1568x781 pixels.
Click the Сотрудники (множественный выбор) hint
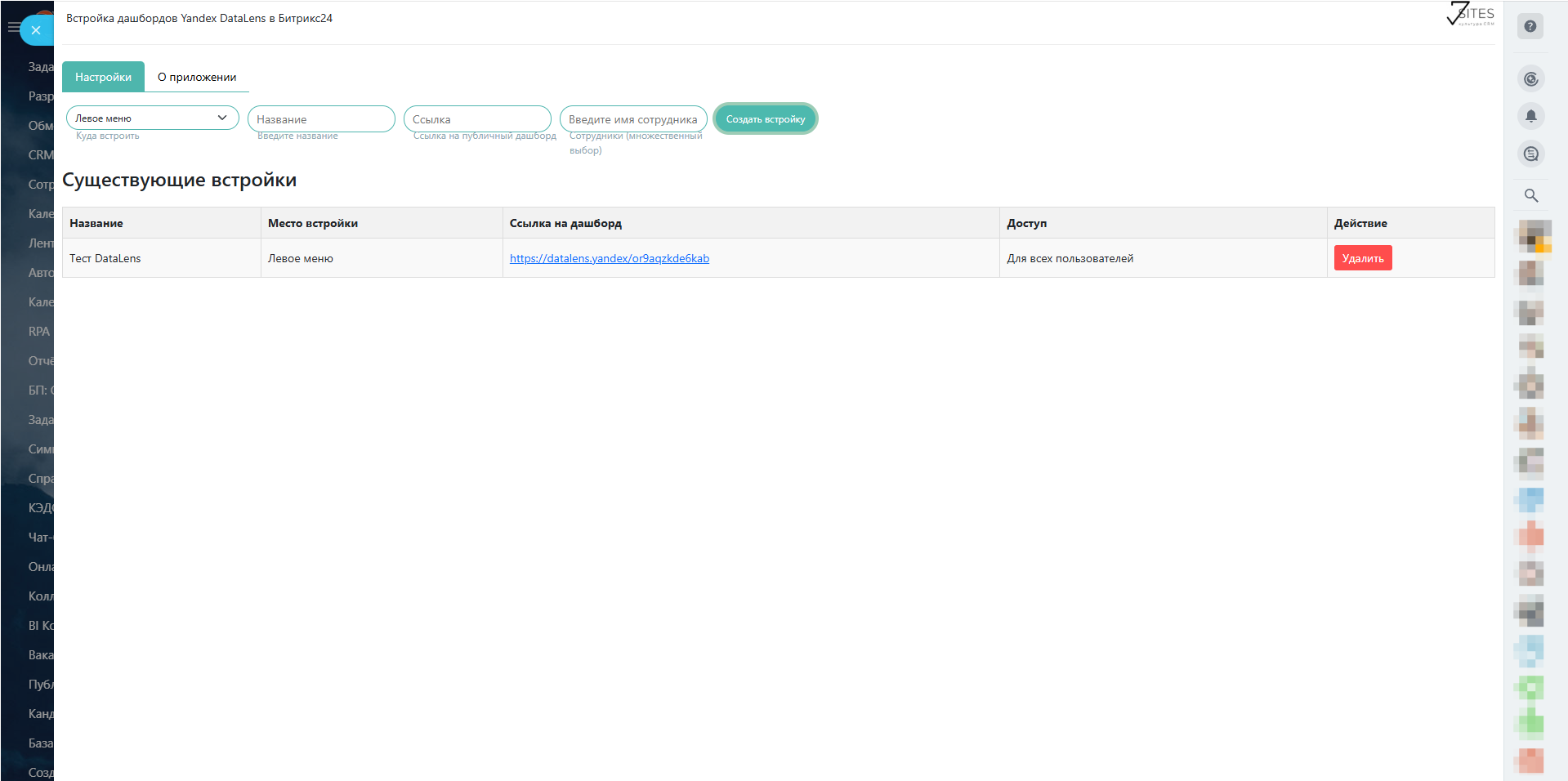[636, 143]
